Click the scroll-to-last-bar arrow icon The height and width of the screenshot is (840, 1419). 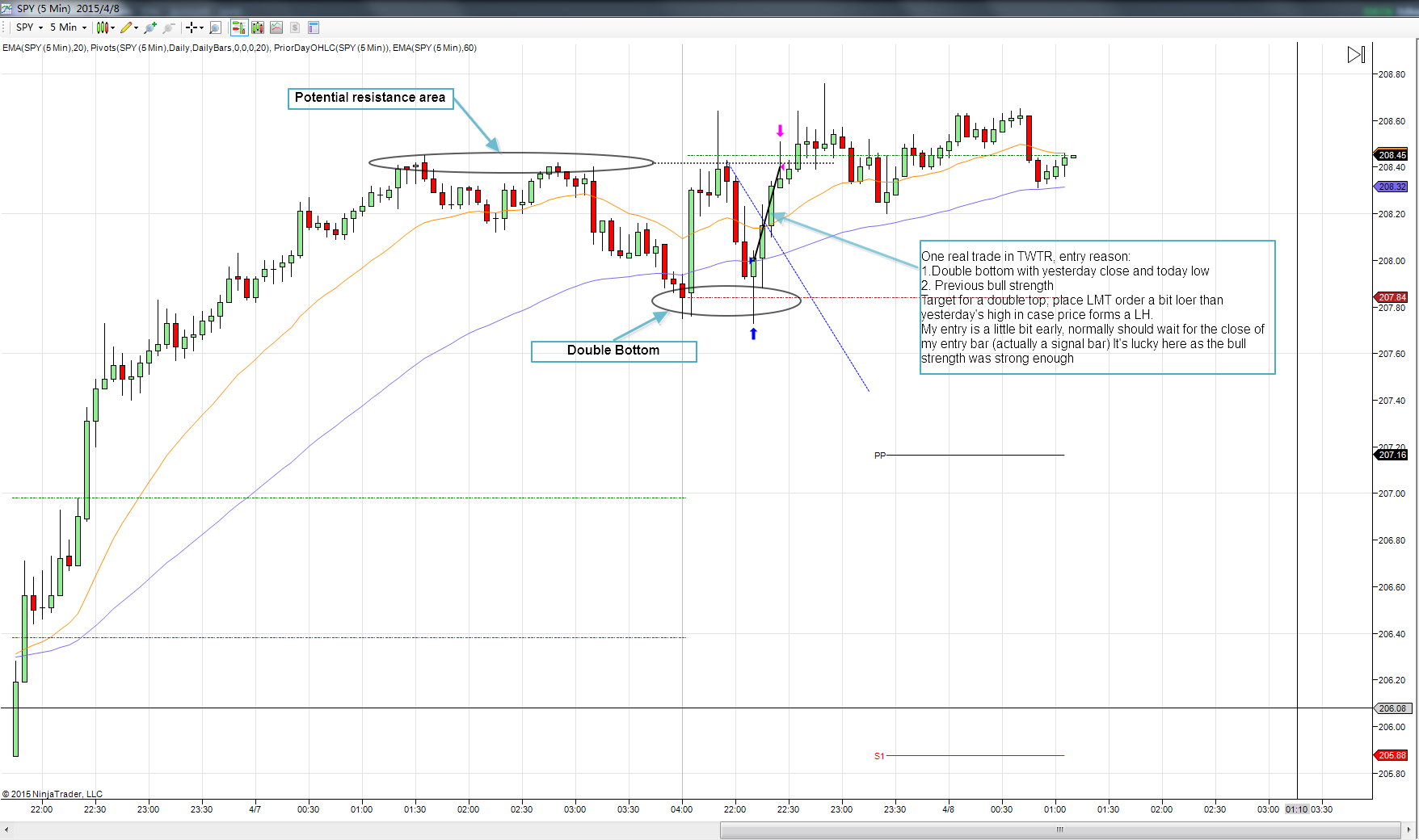coord(1356,55)
